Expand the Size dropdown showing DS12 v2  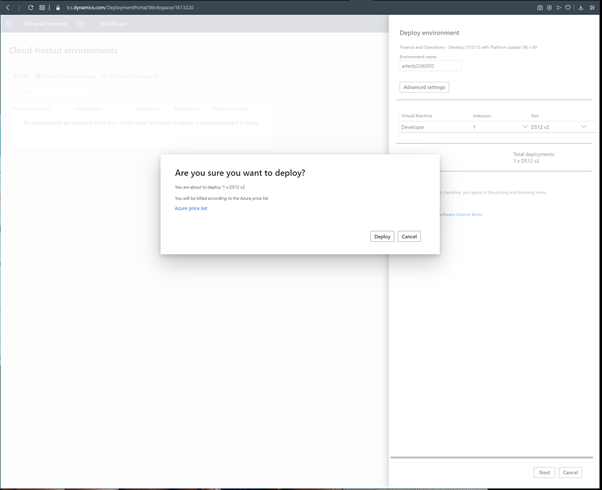pyautogui.click(x=583, y=127)
